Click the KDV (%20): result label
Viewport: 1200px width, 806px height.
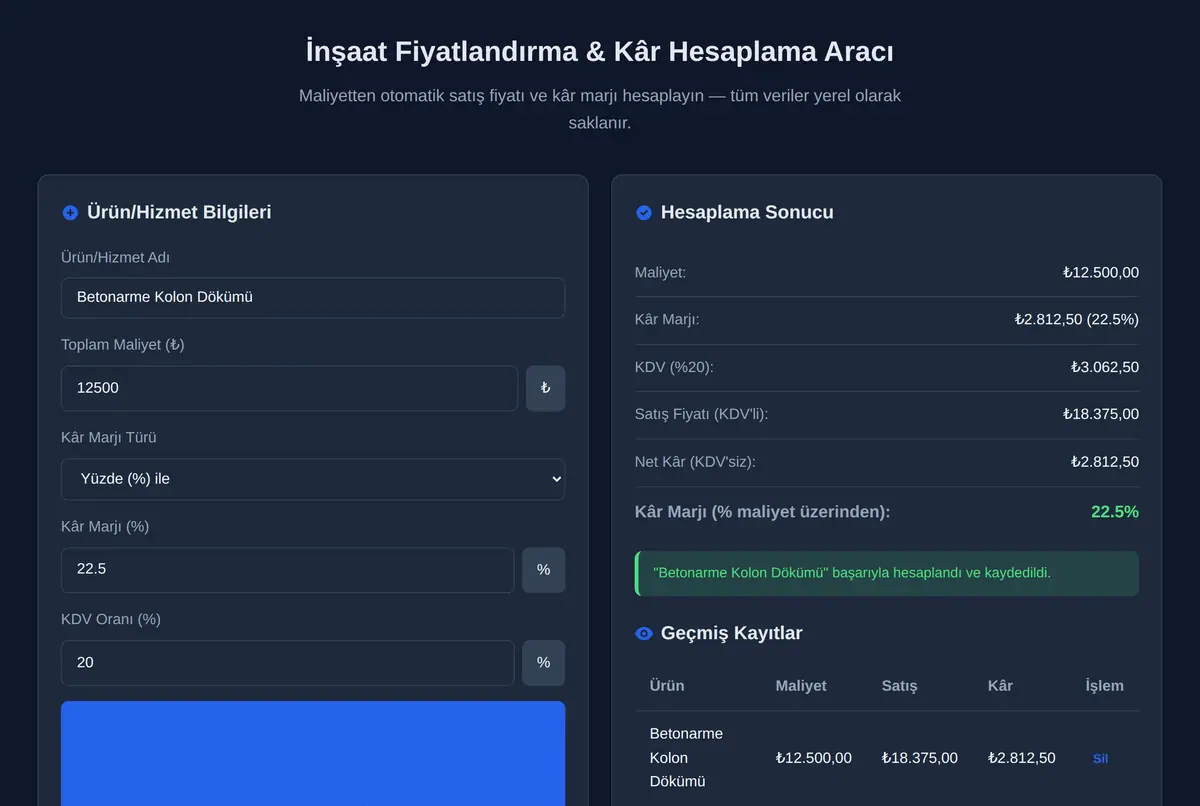tap(674, 367)
